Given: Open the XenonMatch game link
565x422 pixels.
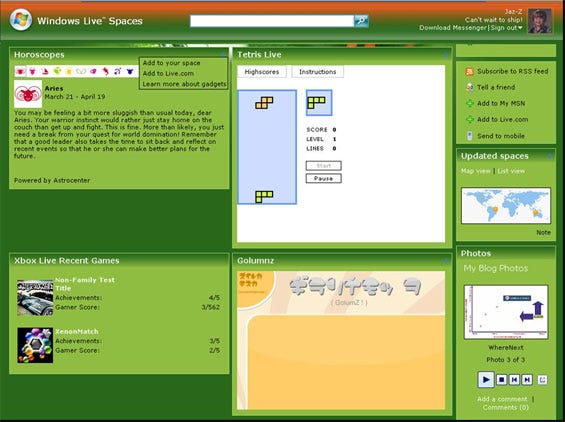Looking at the screenshot, I should coord(77,331).
